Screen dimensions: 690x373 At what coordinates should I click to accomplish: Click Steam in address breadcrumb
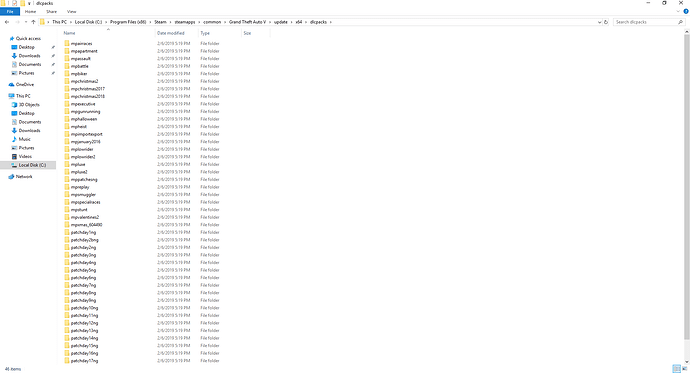pos(160,22)
